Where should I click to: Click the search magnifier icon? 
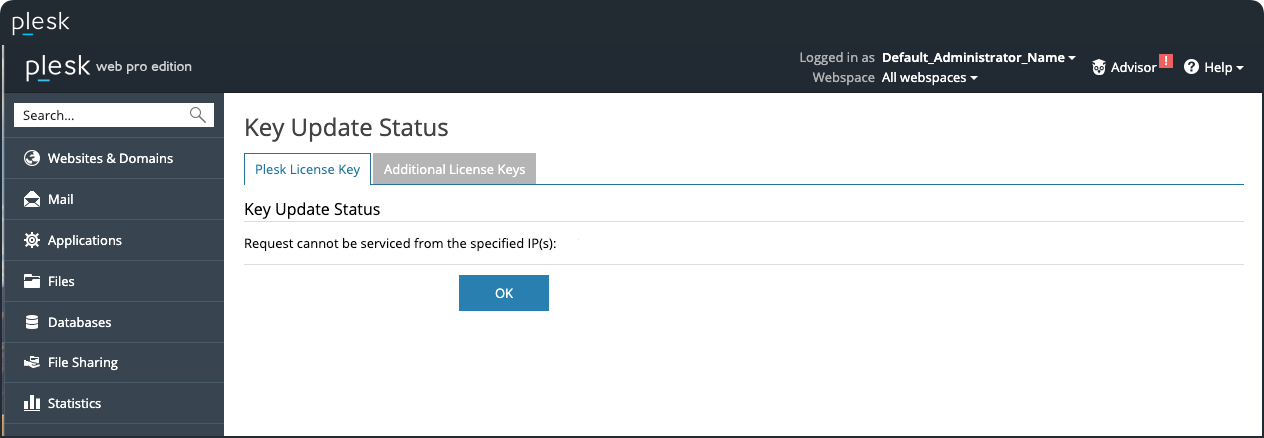click(198, 115)
